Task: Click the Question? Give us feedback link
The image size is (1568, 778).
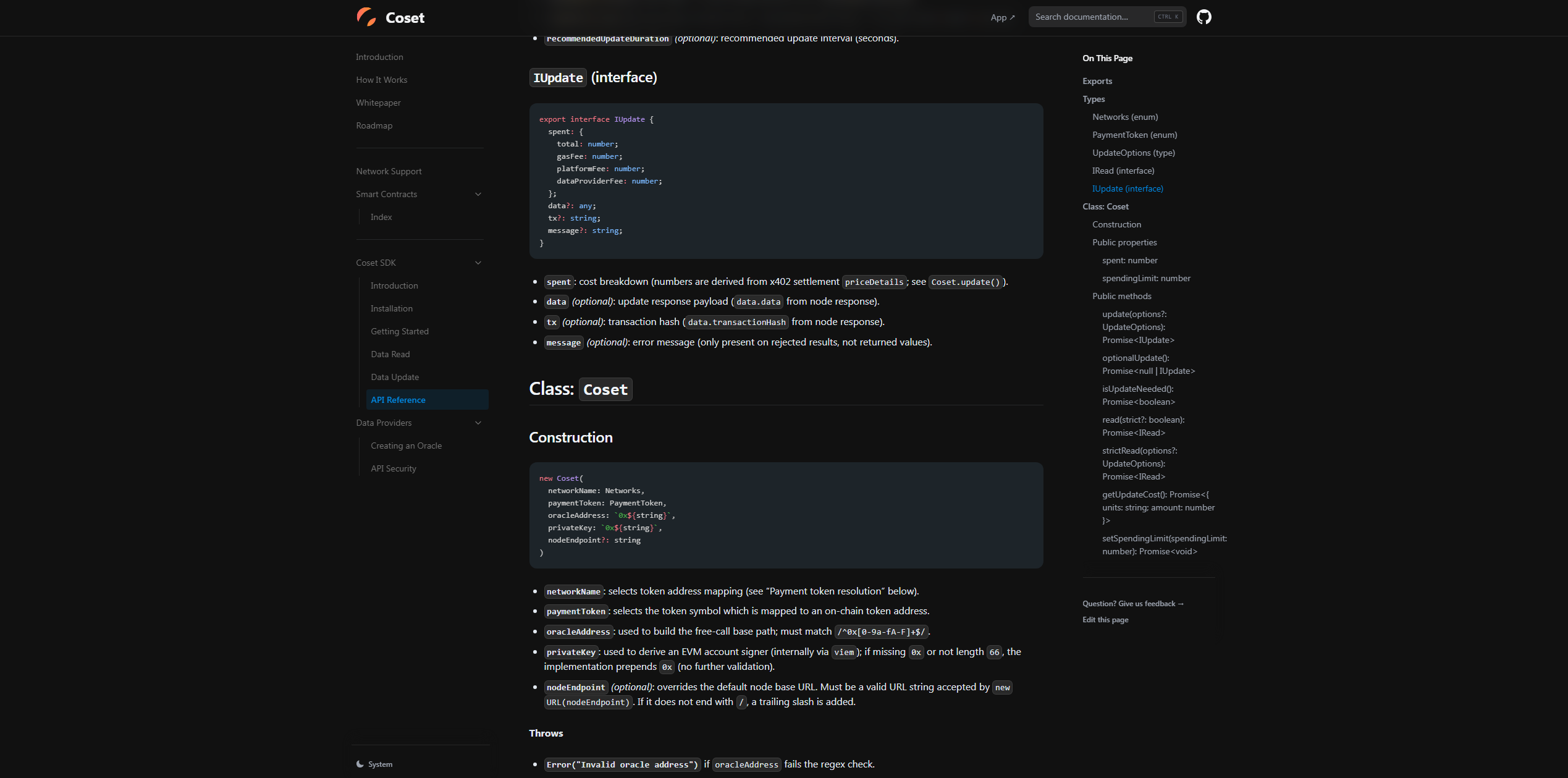Action: [x=1132, y=604]
